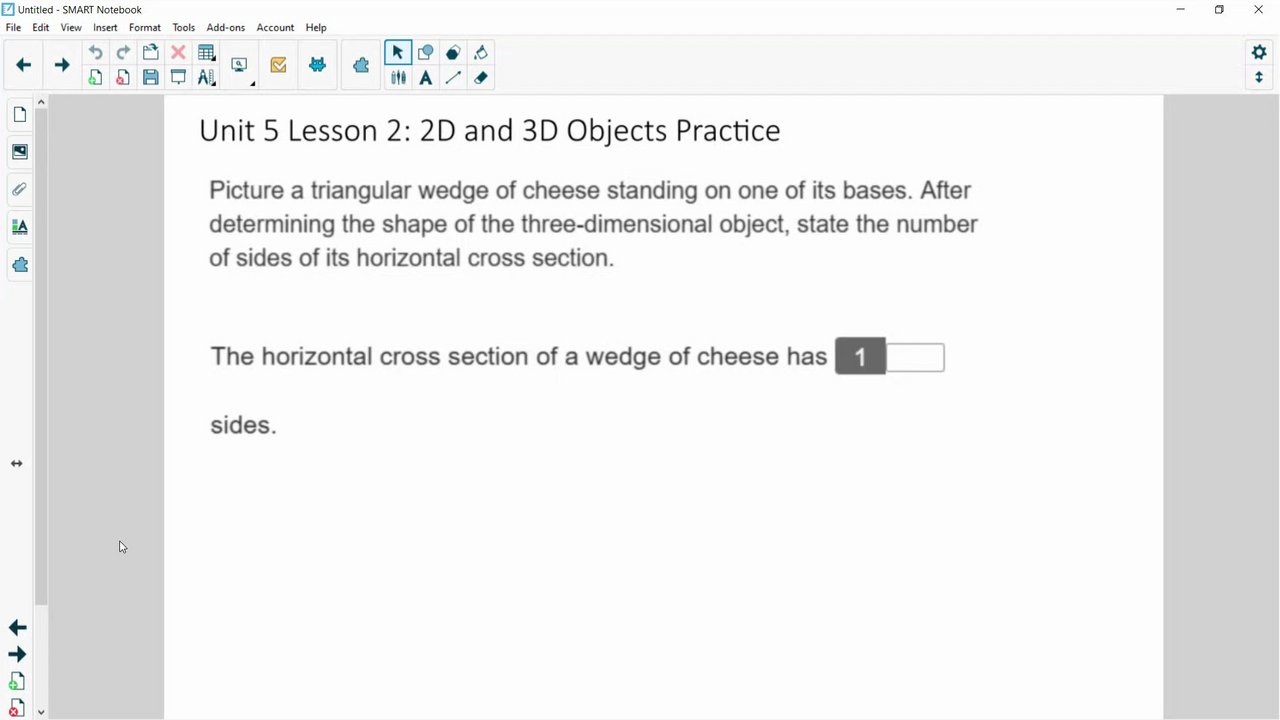Viewport: 1280px width, 720px height.
Task: Click the empty answer field beside "1"
Action: click(915, 357)
